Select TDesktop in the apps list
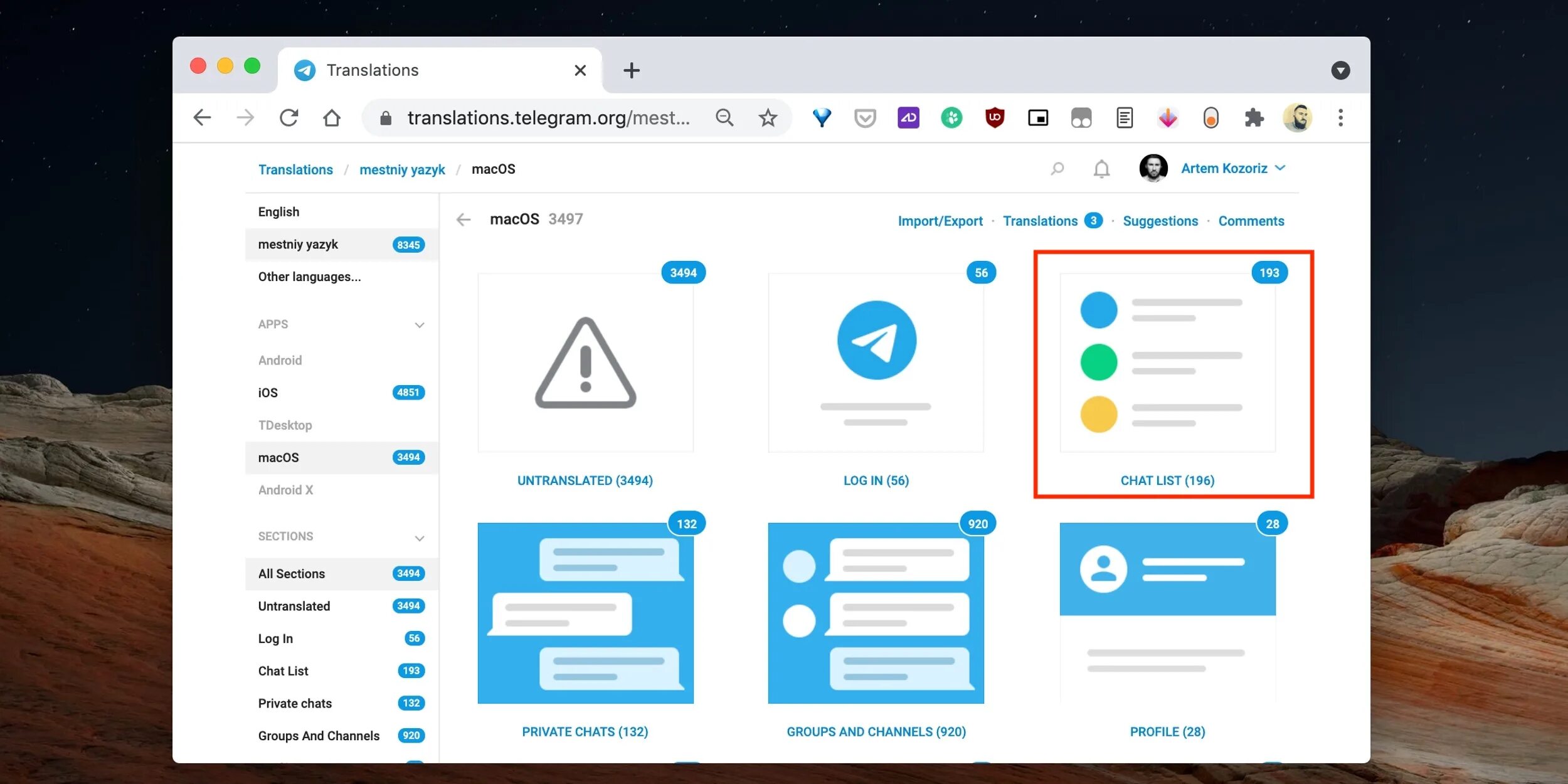The height and width of the screenshot is (784, 1568). tap(342, 425)
